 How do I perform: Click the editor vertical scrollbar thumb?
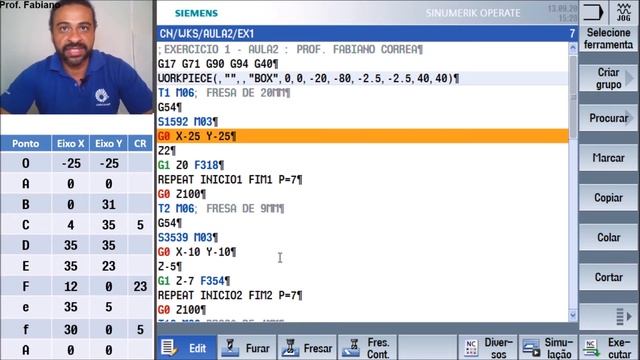pyautogui.click(x=573, y=97)
